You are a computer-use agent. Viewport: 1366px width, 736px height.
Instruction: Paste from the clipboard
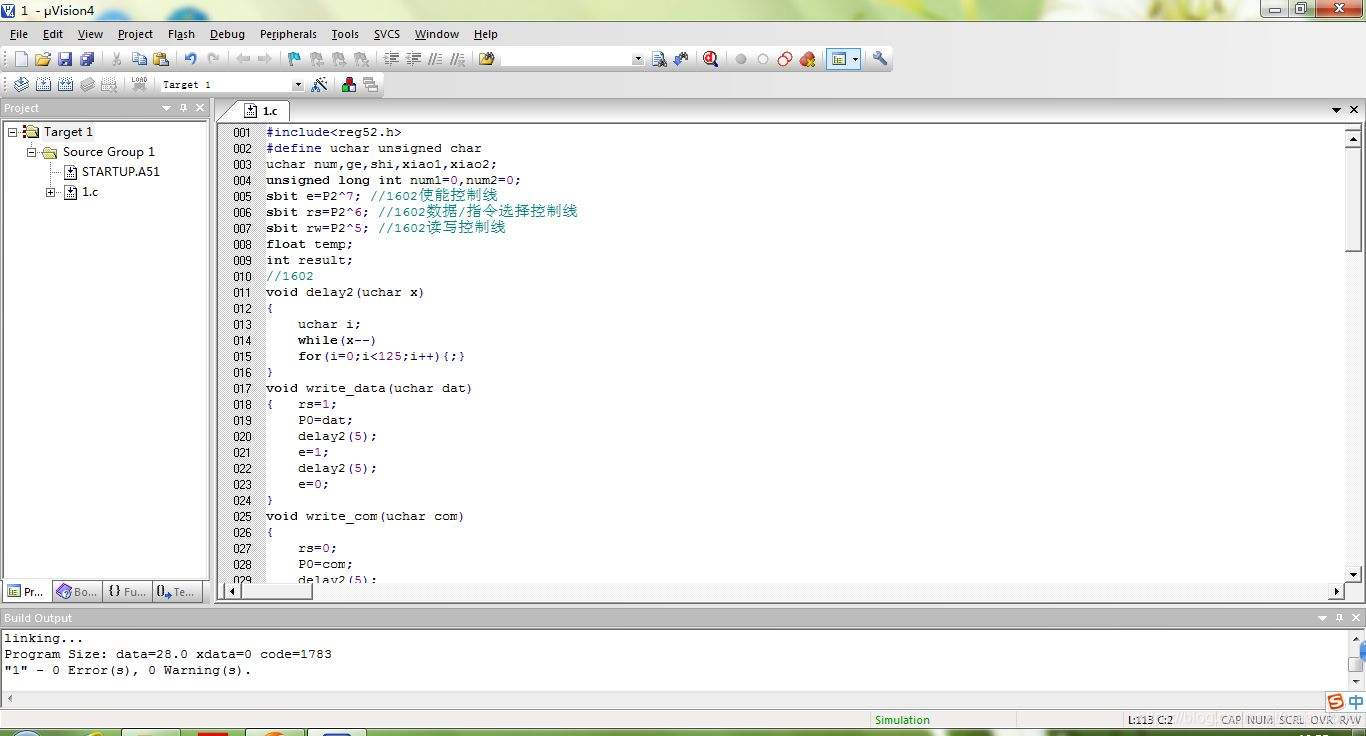[160, 59]
